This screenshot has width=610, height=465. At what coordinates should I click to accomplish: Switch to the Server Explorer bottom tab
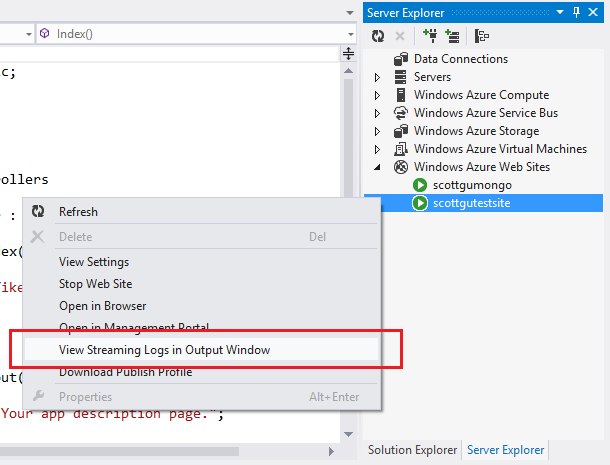(505, 450)
